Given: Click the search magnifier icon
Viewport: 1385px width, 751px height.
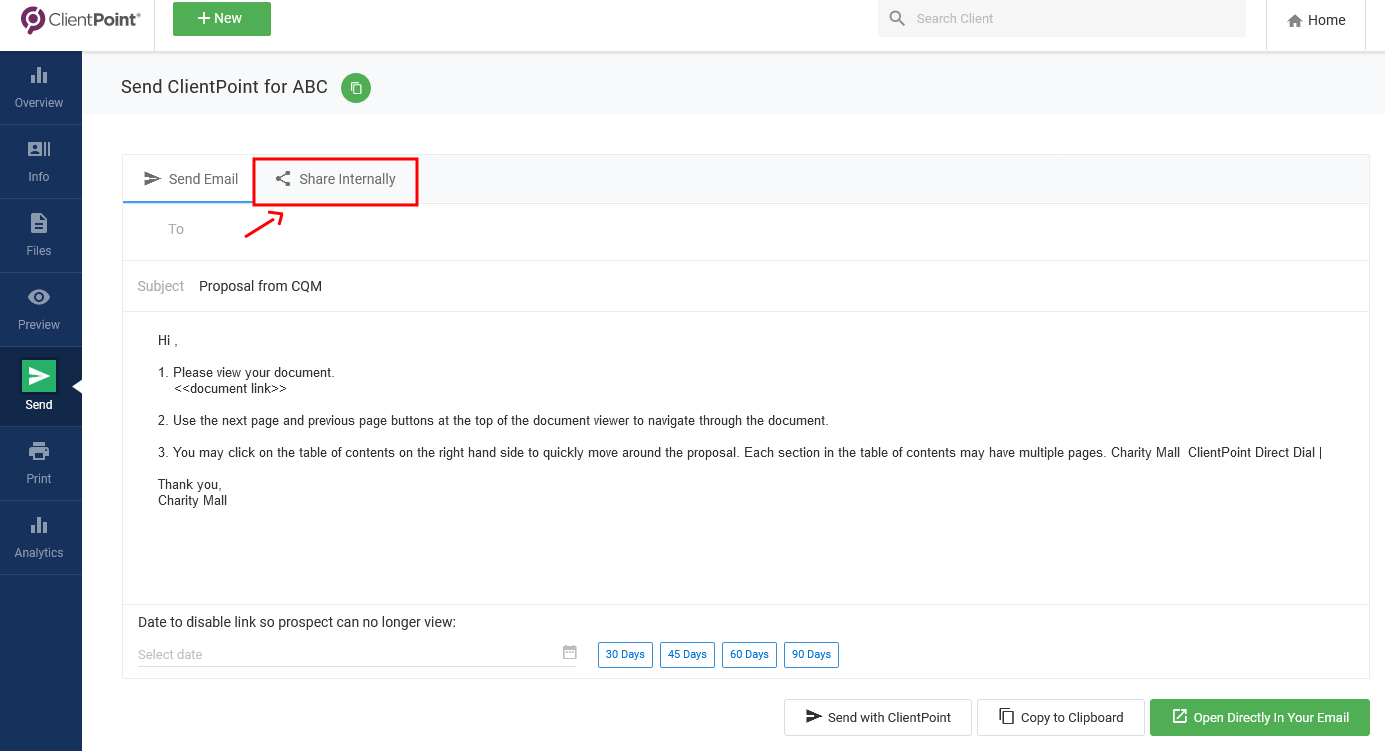Looking at the screenshot, I should point(896,19).
